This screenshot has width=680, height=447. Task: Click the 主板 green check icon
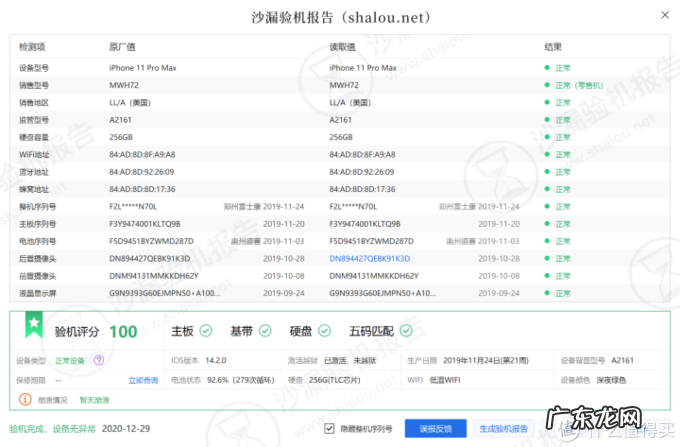206,331
